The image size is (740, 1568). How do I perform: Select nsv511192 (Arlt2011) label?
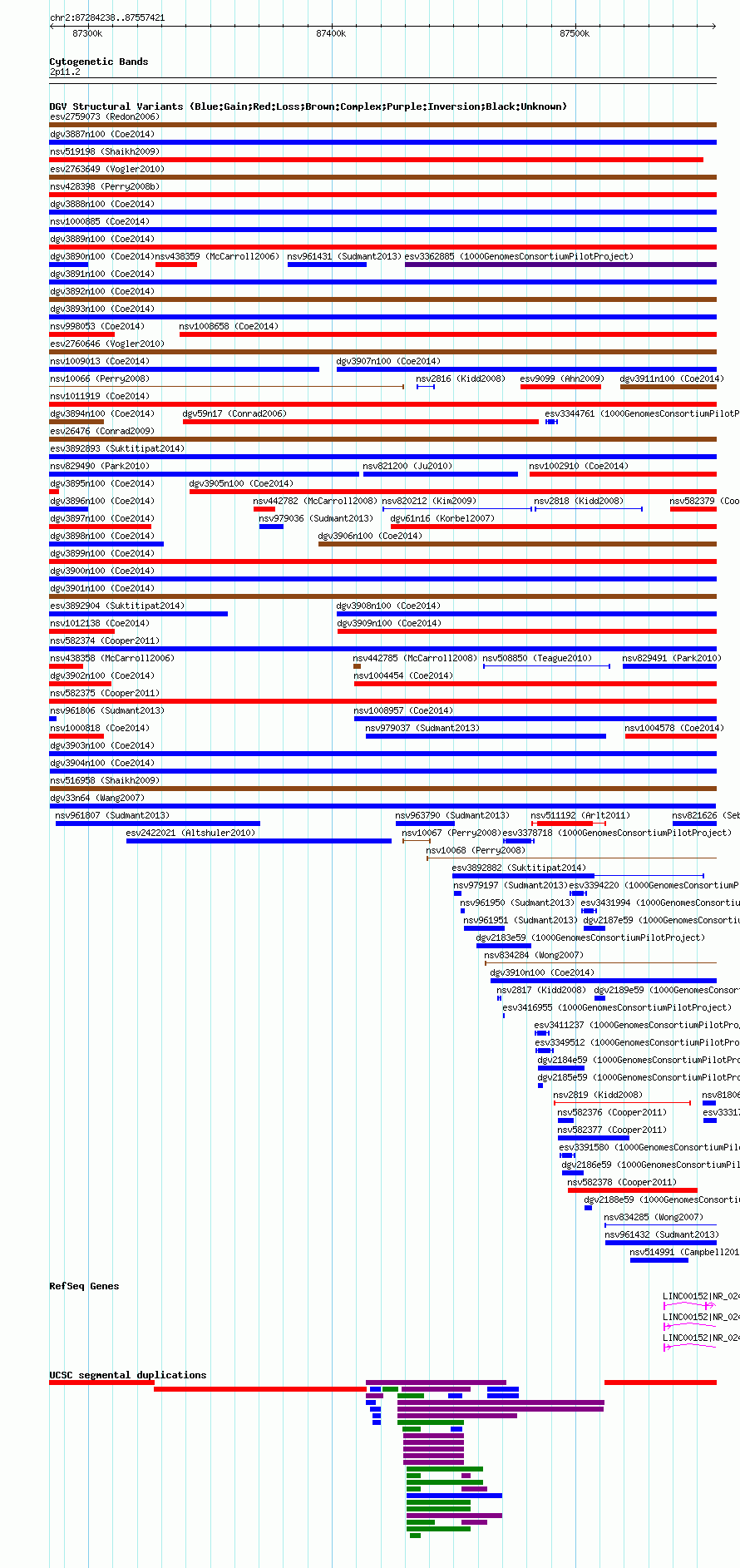click(580, 815)
